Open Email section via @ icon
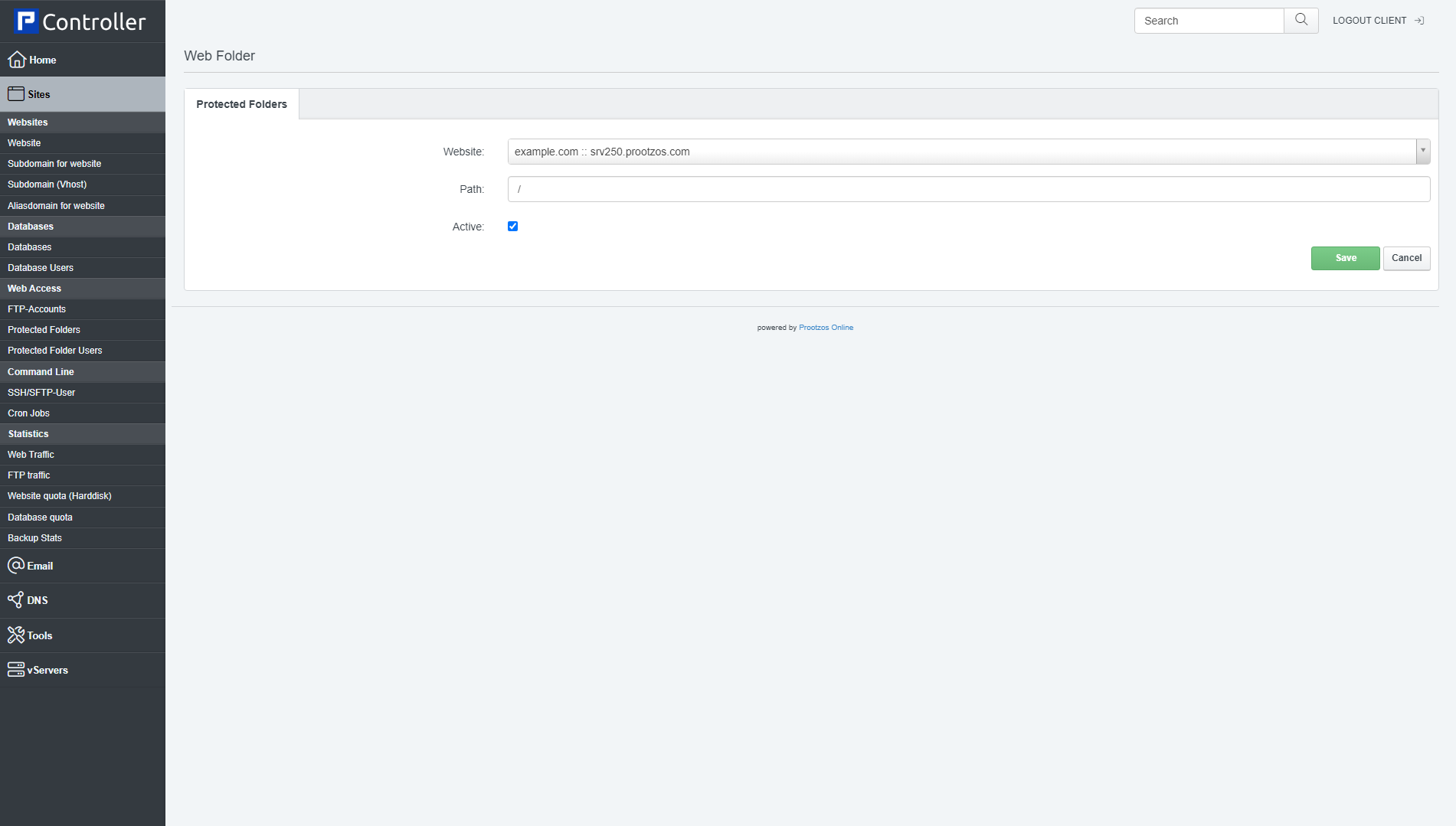The height and width of the screenshot is (826, 1456). point(16,566)
